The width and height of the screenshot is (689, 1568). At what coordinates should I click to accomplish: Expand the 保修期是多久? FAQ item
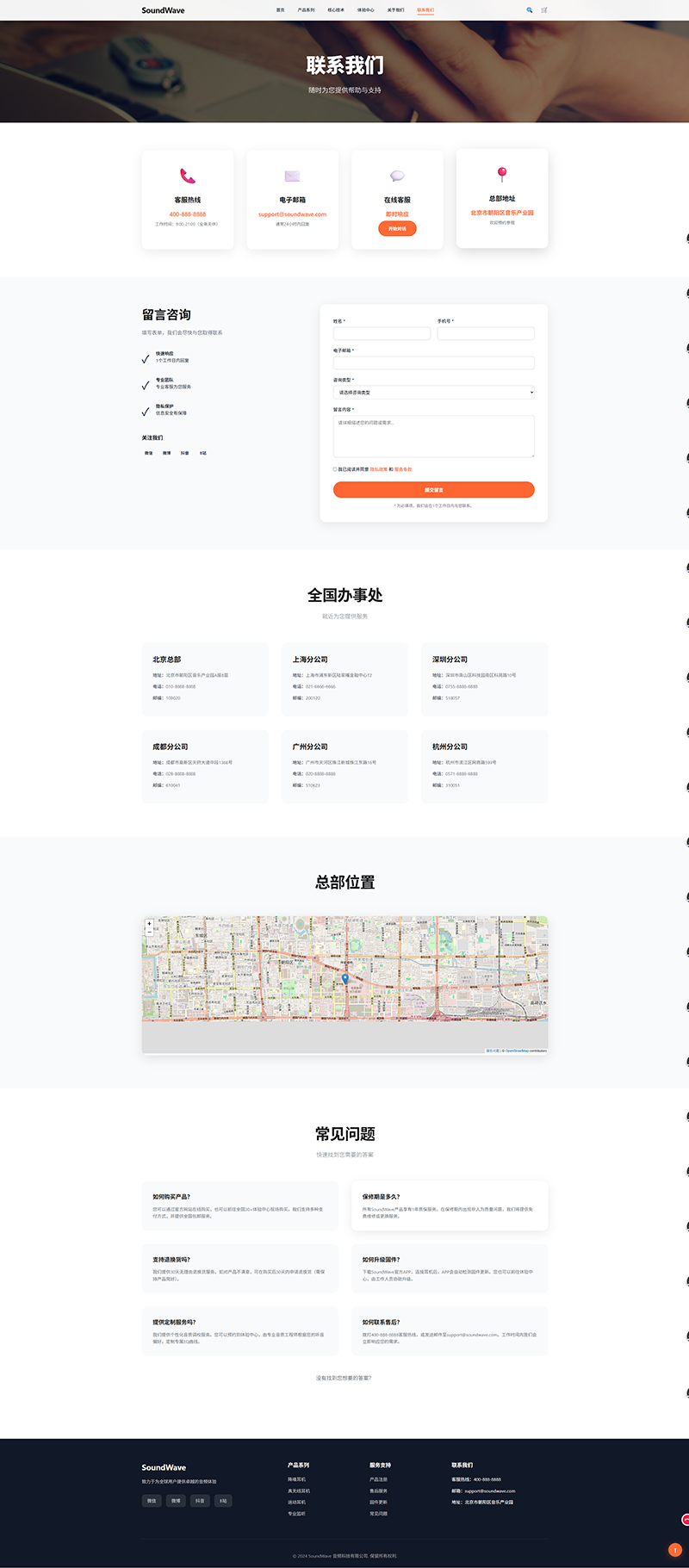[449, 1197]
